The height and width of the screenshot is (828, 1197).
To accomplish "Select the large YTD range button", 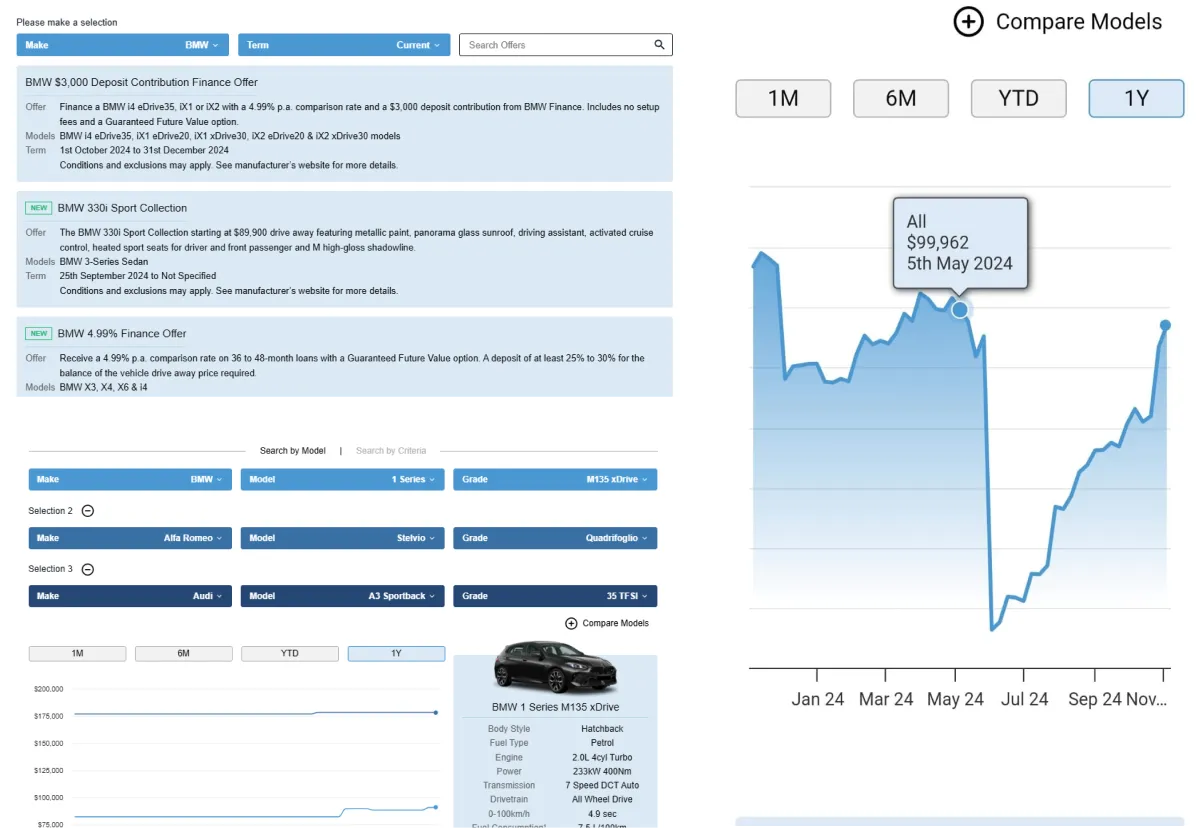I will 1018,98.
